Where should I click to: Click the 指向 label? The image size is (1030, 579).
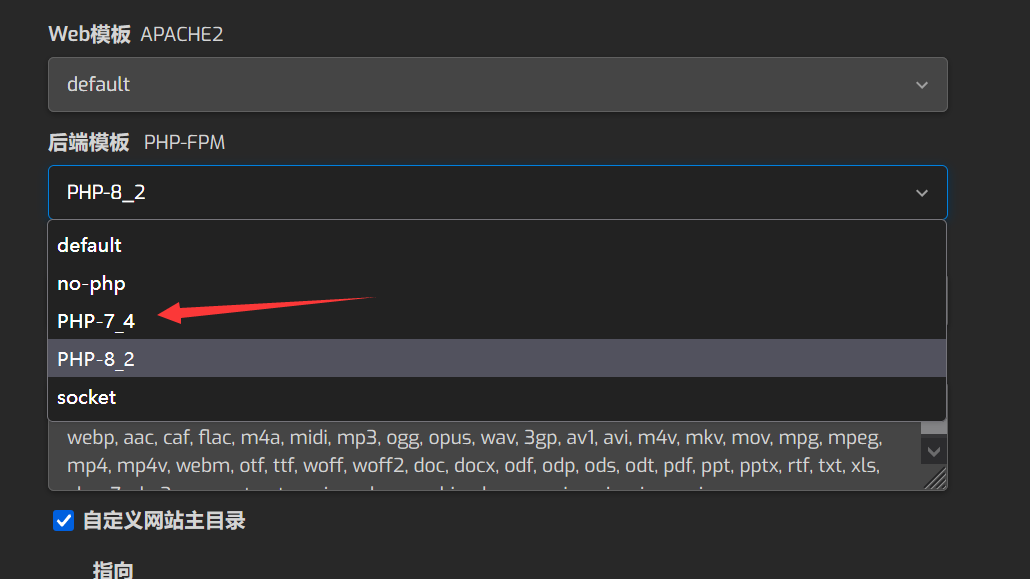point(113,570)
